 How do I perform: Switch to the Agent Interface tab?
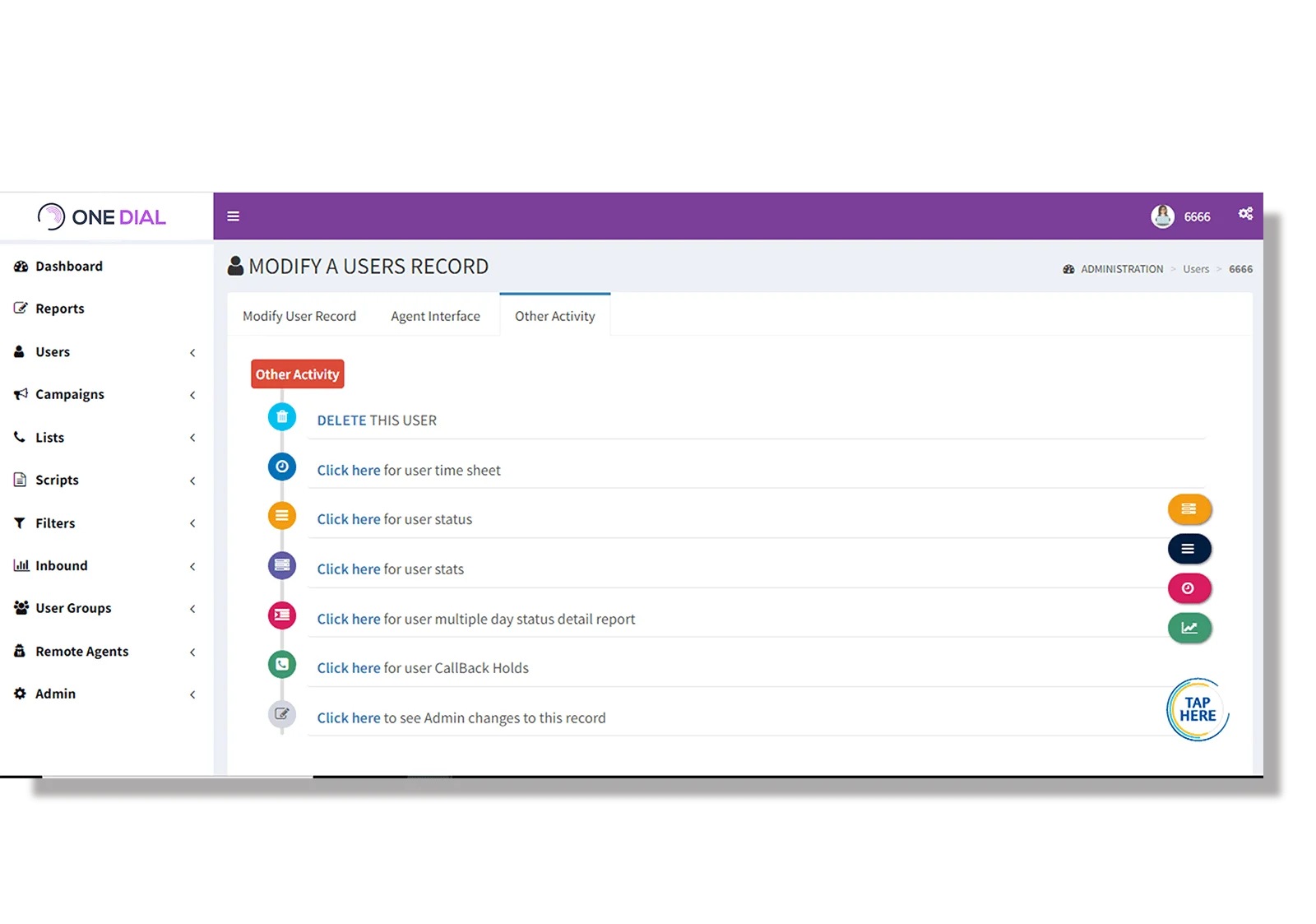click(434, 315)
